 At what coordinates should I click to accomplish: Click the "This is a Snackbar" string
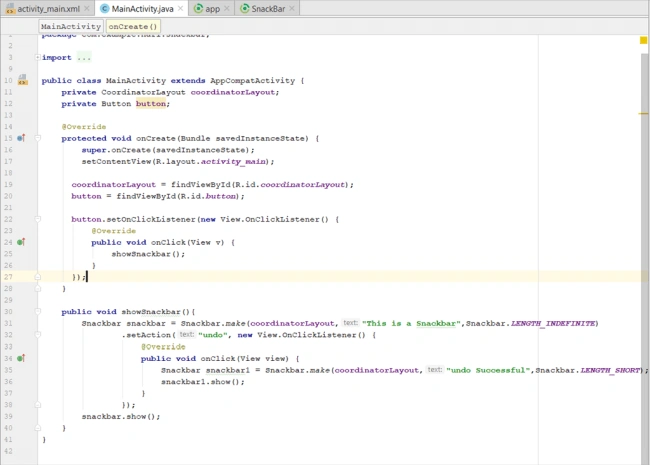[411, 323]
